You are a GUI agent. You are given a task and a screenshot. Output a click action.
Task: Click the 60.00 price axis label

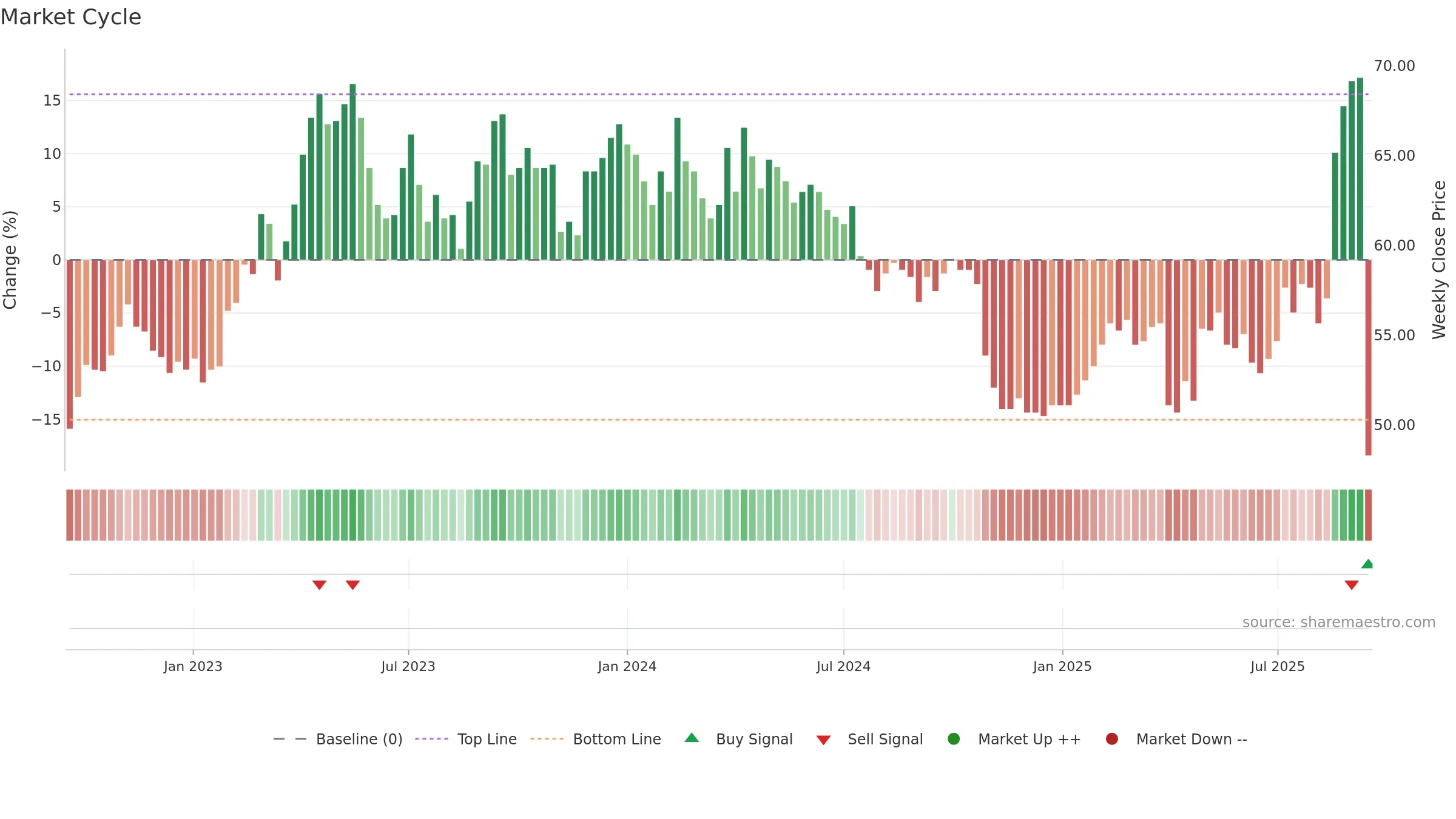pos(1394,245)
